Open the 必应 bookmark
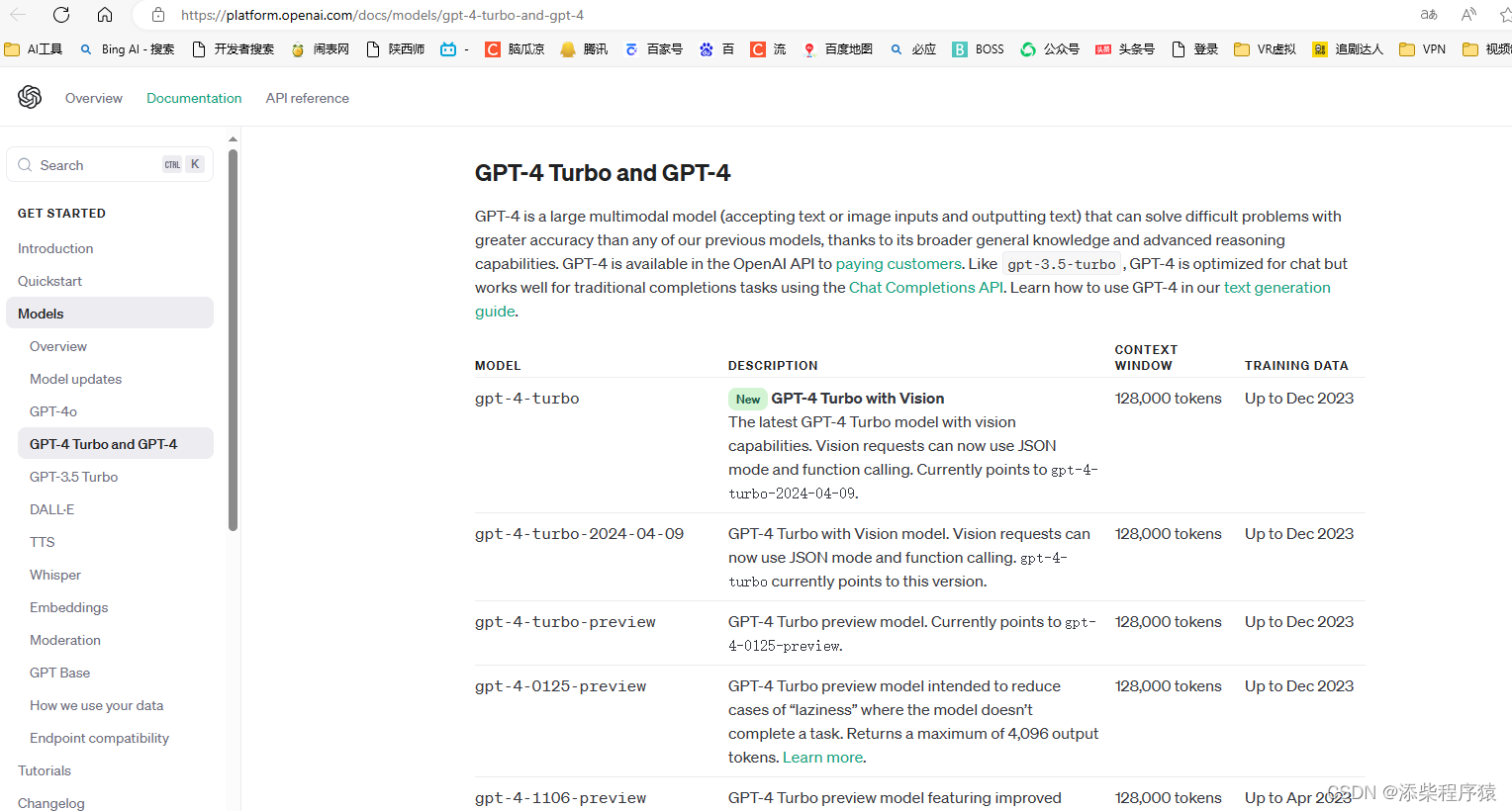The width and height of the screenshot is (1512, 811). pyautogui.click(x=912, y=49)
